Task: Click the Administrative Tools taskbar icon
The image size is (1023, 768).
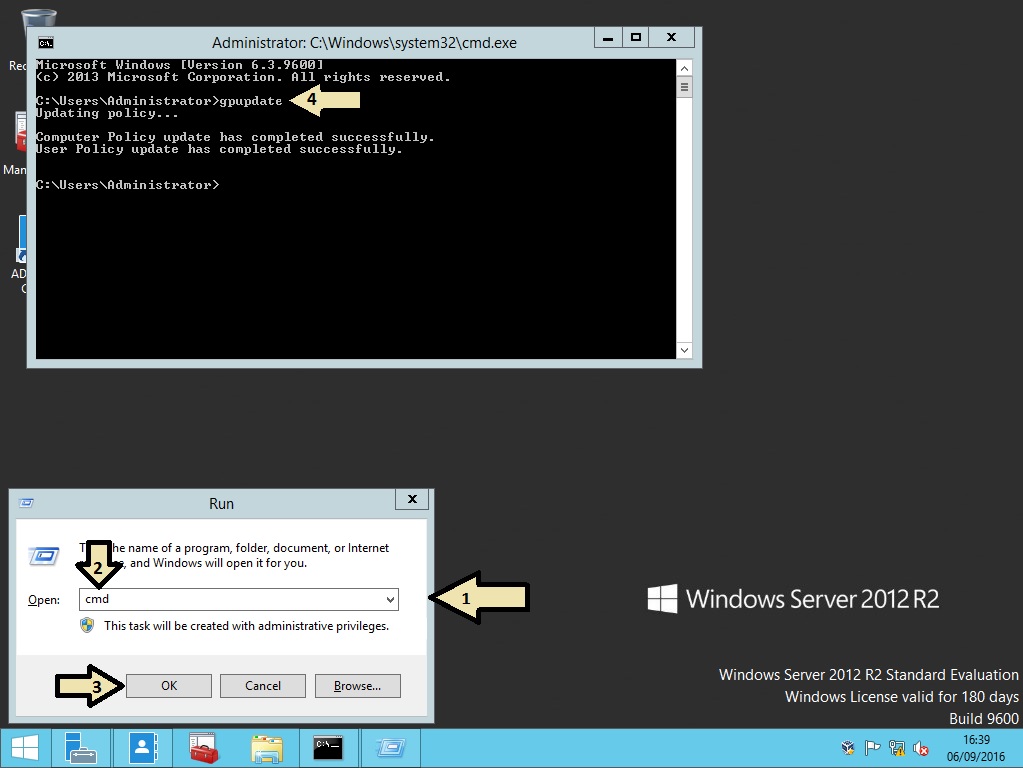Action: point(204,747)
